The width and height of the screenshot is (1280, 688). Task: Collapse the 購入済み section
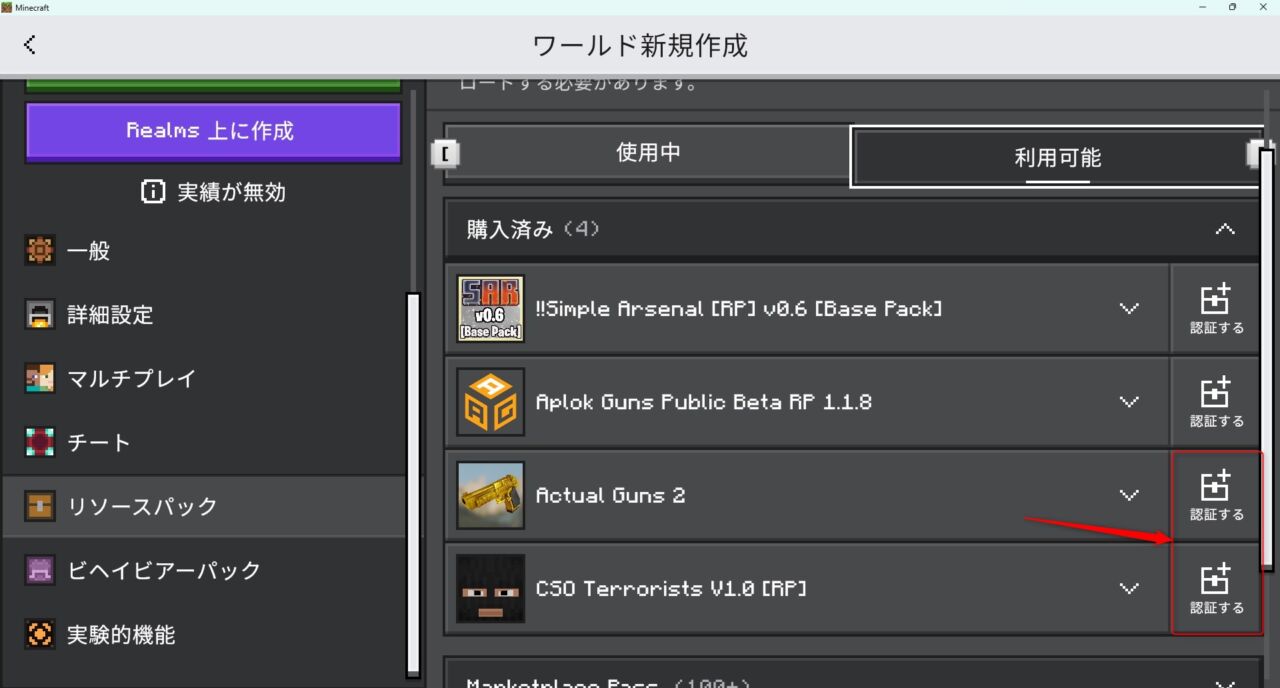click(x=1224, y=228)
